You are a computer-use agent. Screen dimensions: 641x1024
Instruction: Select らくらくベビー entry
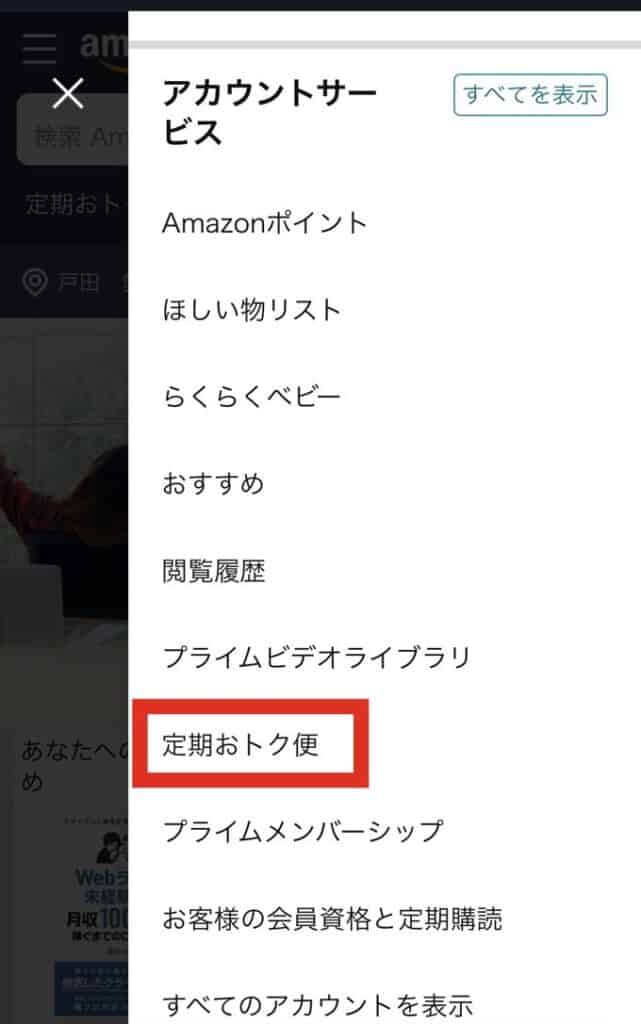click(251, 396)
